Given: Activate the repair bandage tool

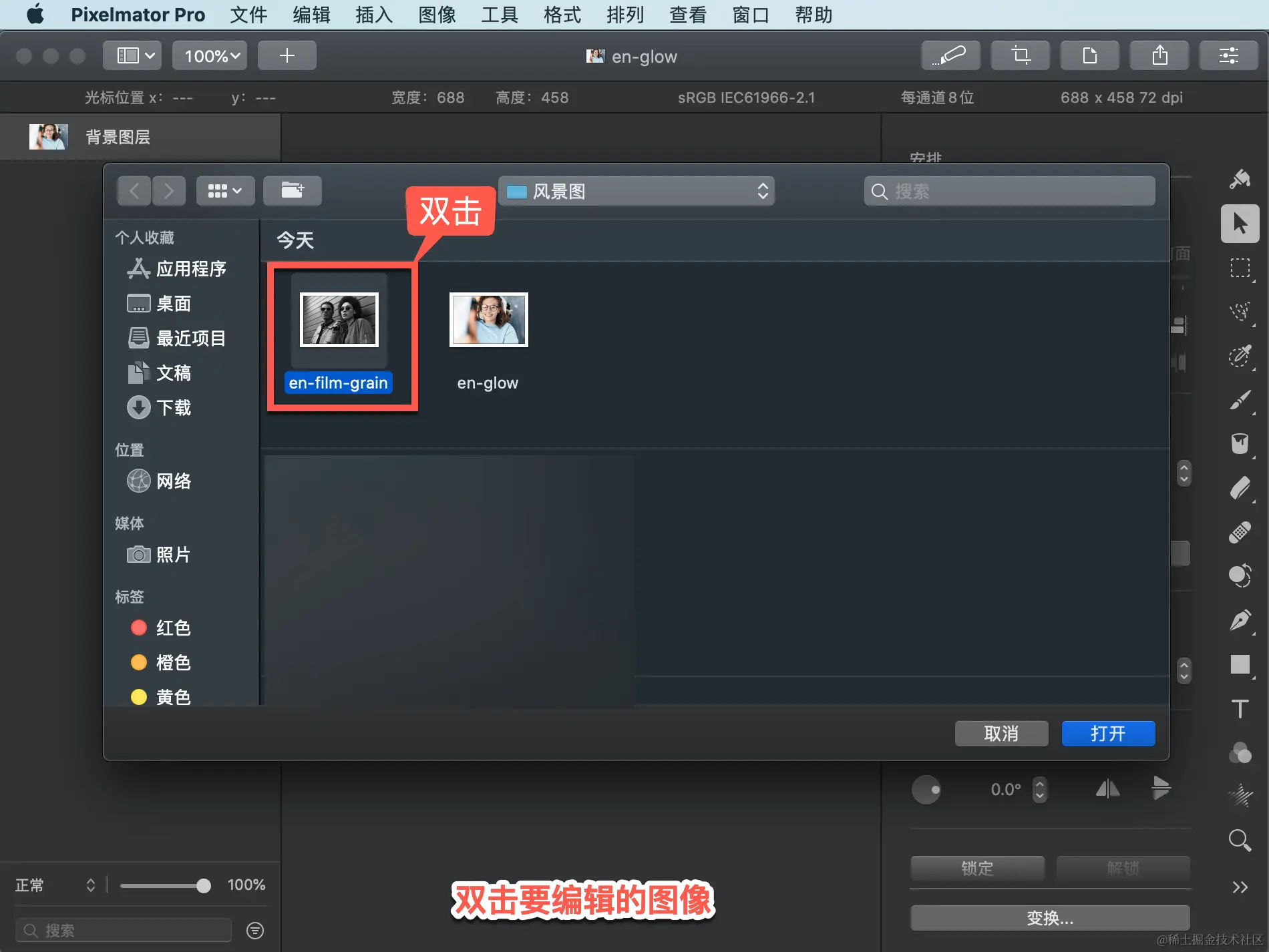Looking at the screenshot, I should (x=1240, y=532).
